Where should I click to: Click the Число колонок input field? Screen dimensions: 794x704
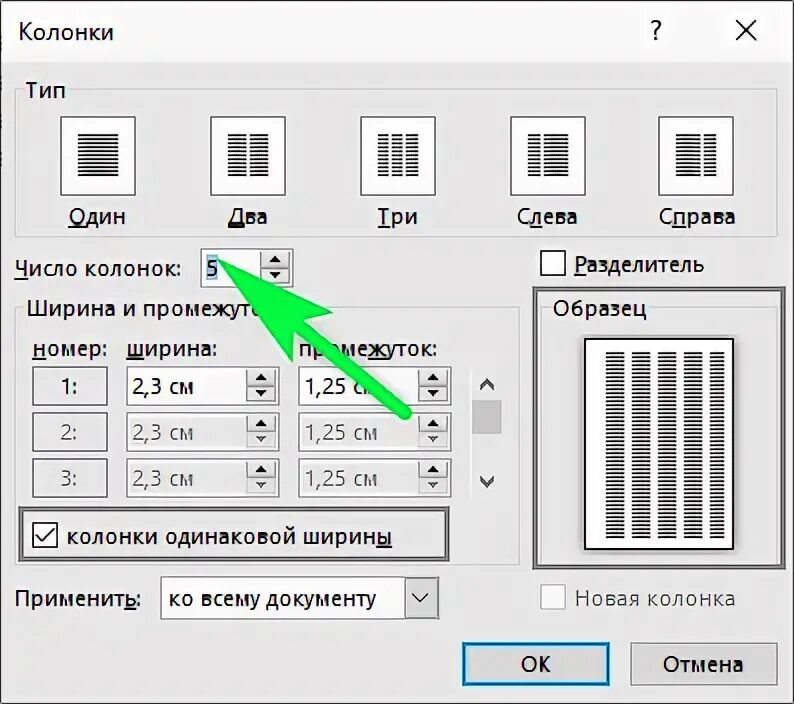tap(231, 268)
